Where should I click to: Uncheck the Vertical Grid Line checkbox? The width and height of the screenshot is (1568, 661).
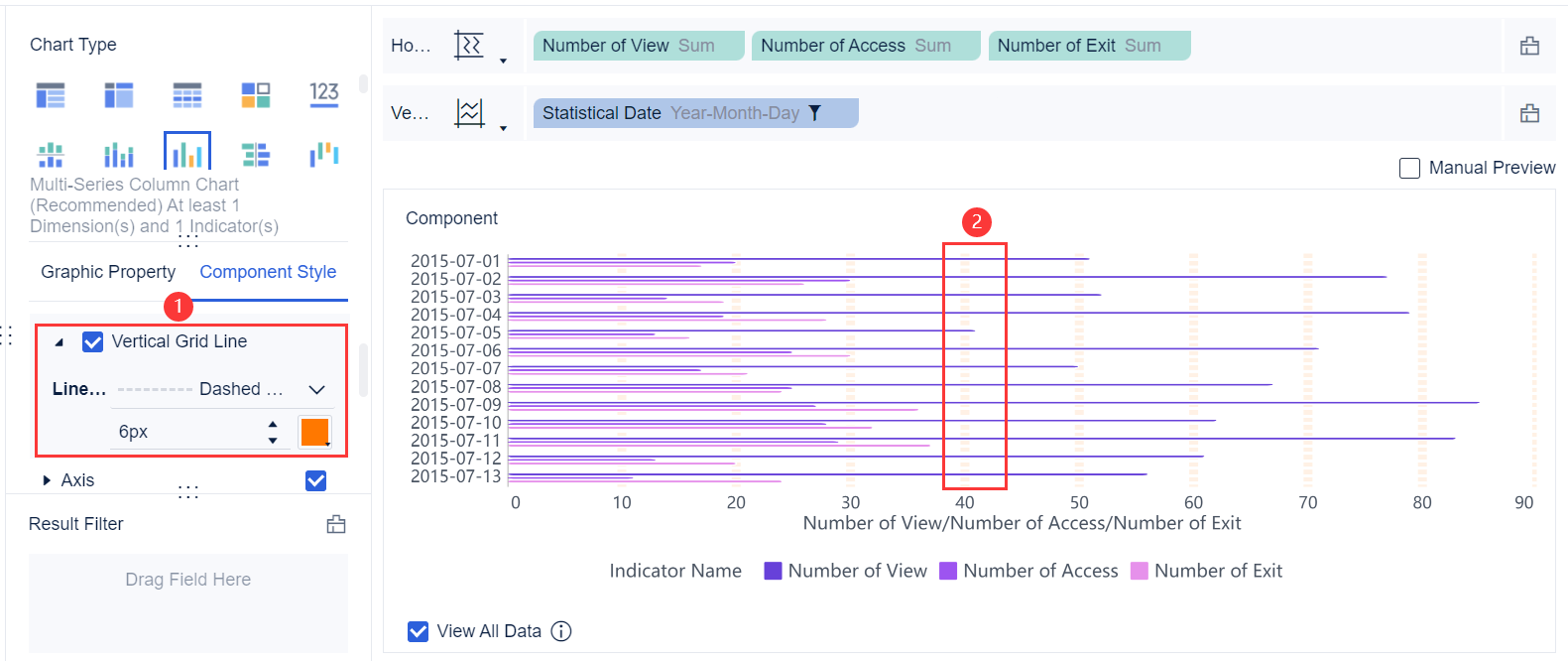[x=93, y=341]
